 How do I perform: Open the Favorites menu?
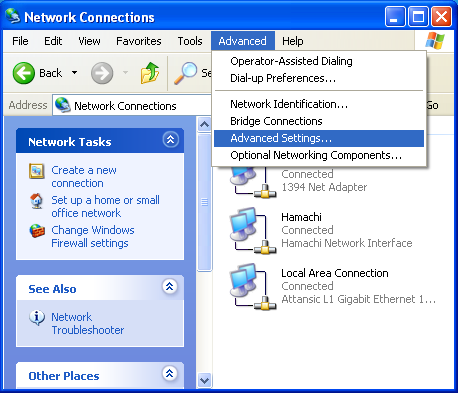pyautogui.click(x=139, y=41)
